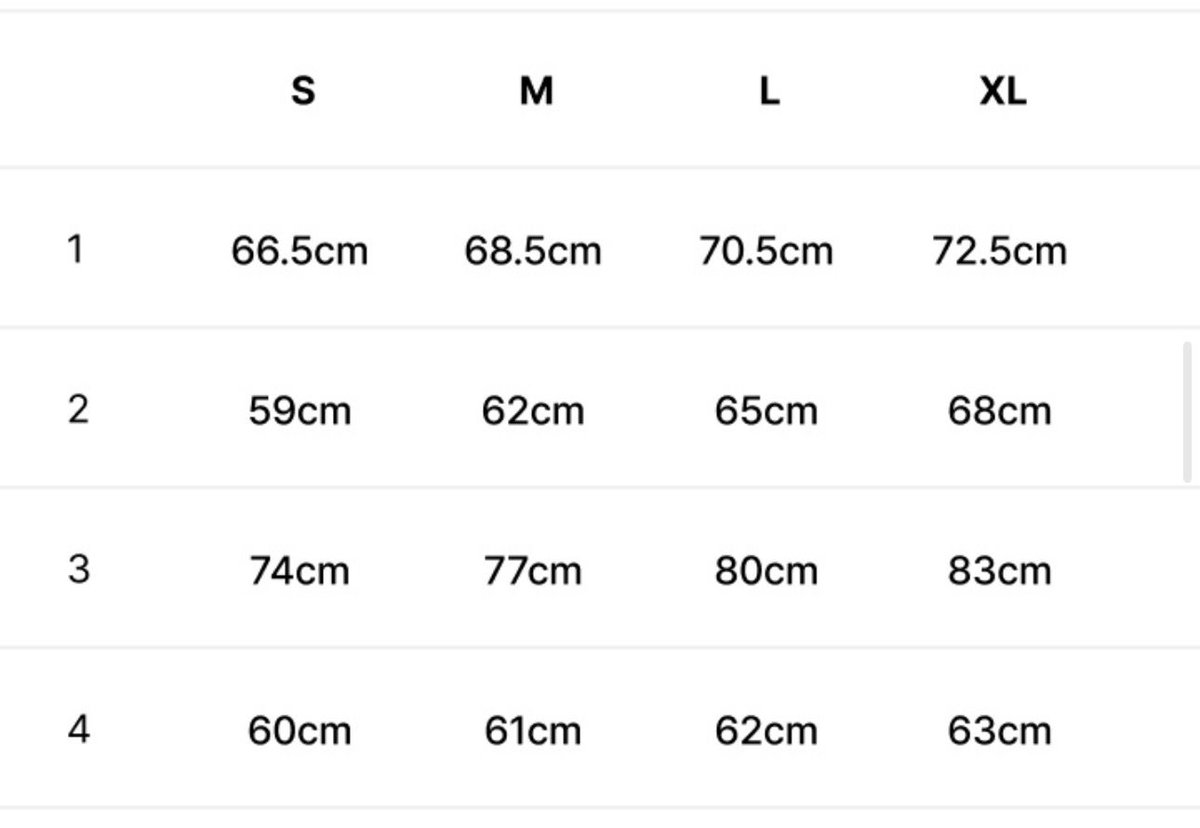Click row number 4 label
This screenshot has height=828, width=1200.
[78, 729]
